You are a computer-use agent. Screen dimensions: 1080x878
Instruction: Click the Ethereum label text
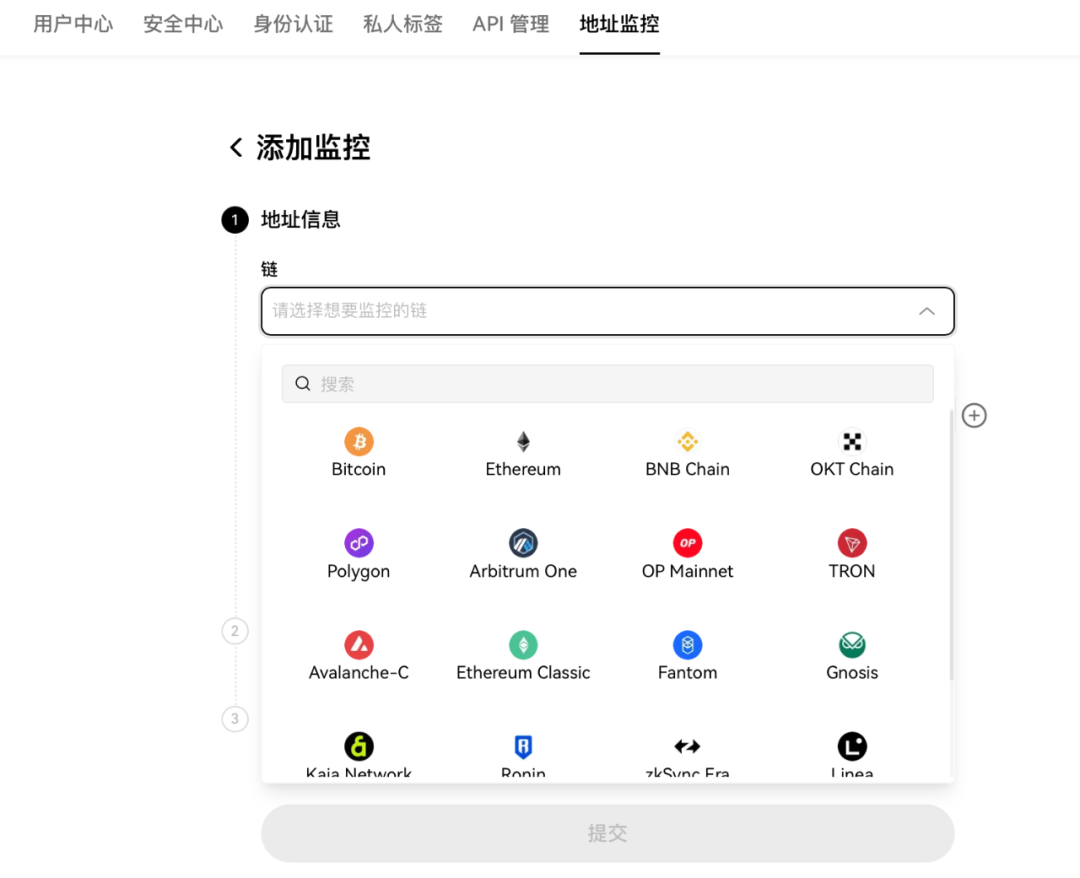[523, 470]
